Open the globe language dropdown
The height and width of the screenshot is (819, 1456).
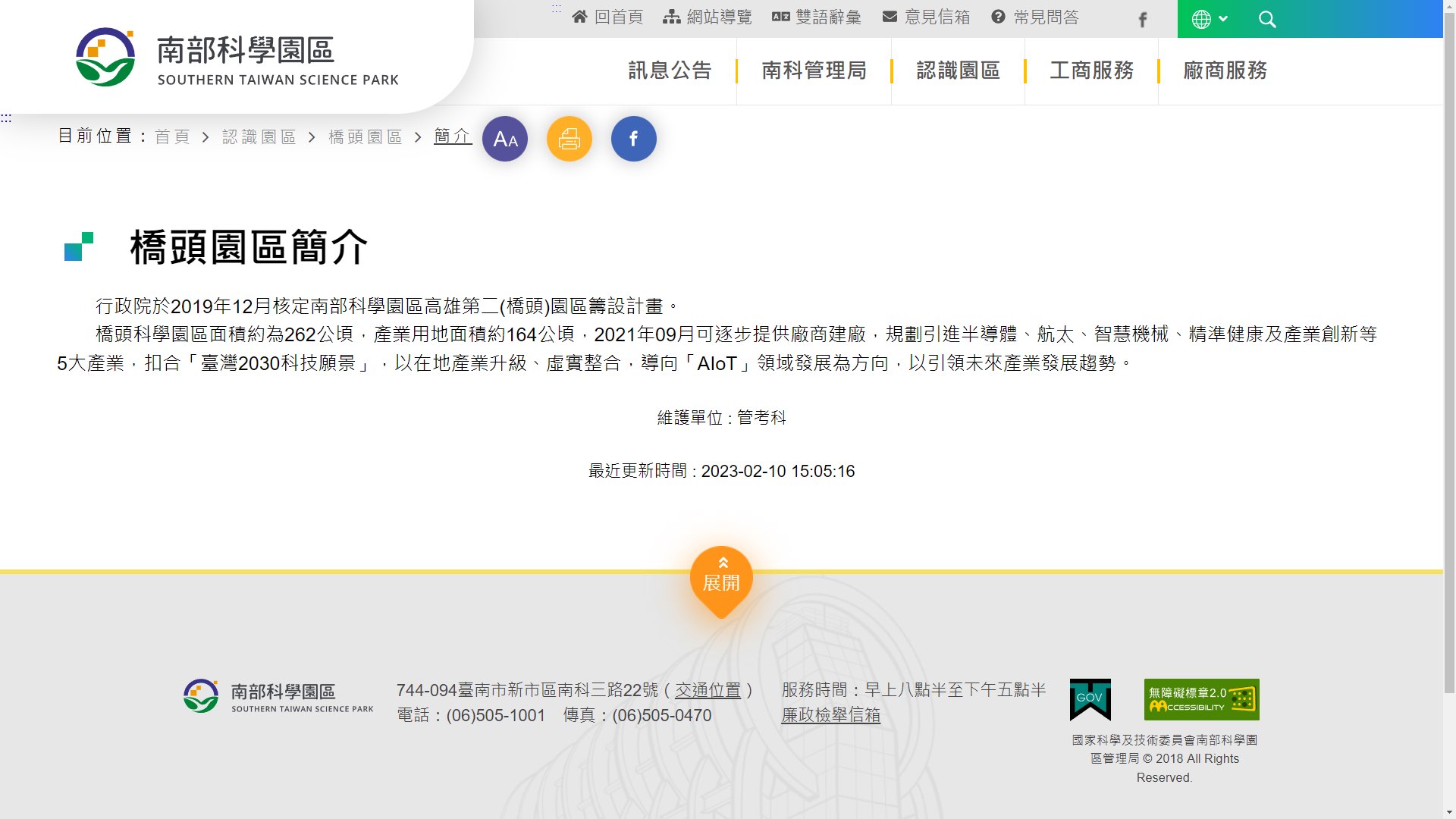(1210, 20)
